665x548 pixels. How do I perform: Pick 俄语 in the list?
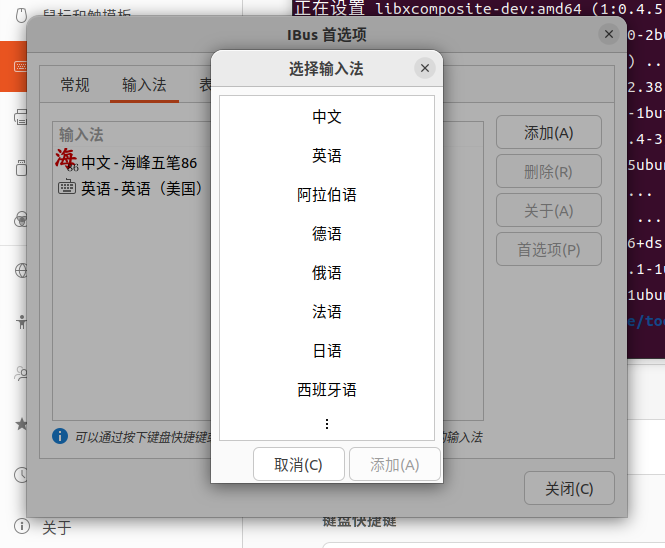point(327,273)
